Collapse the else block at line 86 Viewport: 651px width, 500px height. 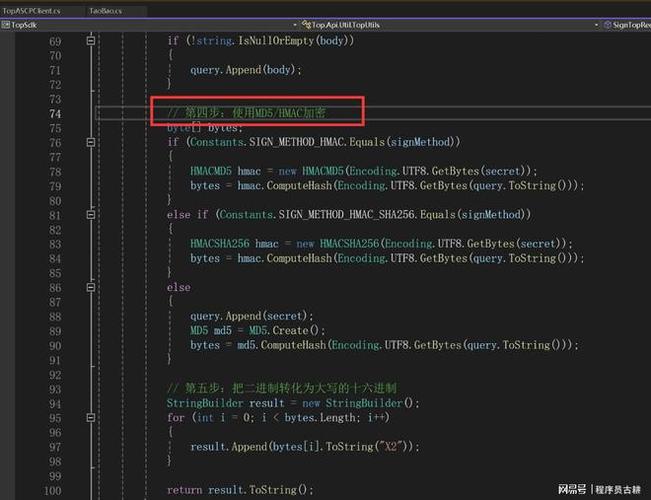coord(92,287)
